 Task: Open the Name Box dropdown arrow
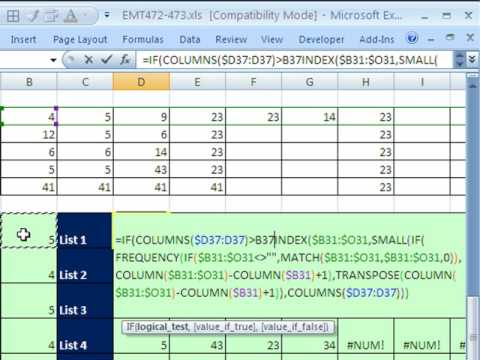point(53,60)
